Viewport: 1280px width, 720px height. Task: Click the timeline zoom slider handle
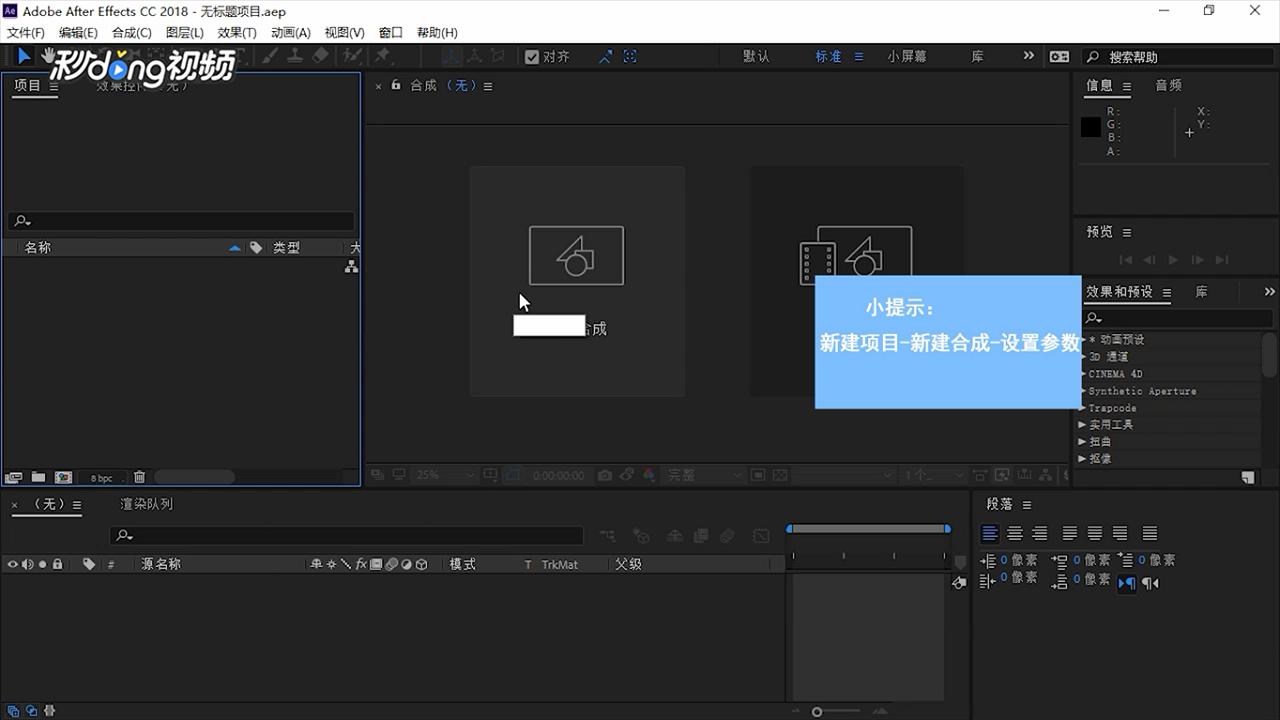(817, 712)
